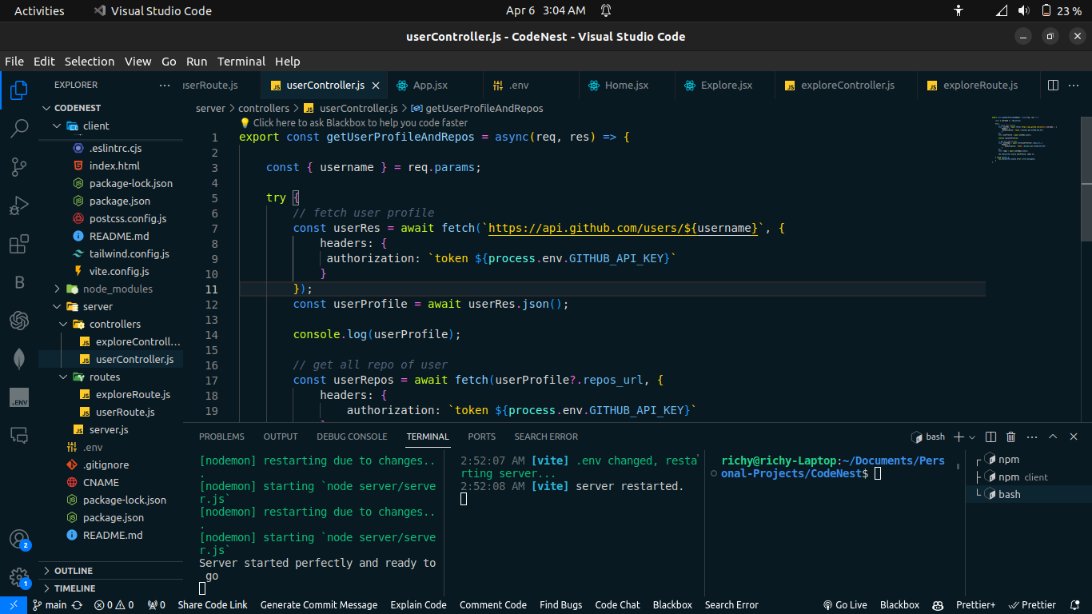Image resolution: width=1092 pixels, height=614 pixels.
Task: Close the userController.js tab
Action: pos(375,85)
